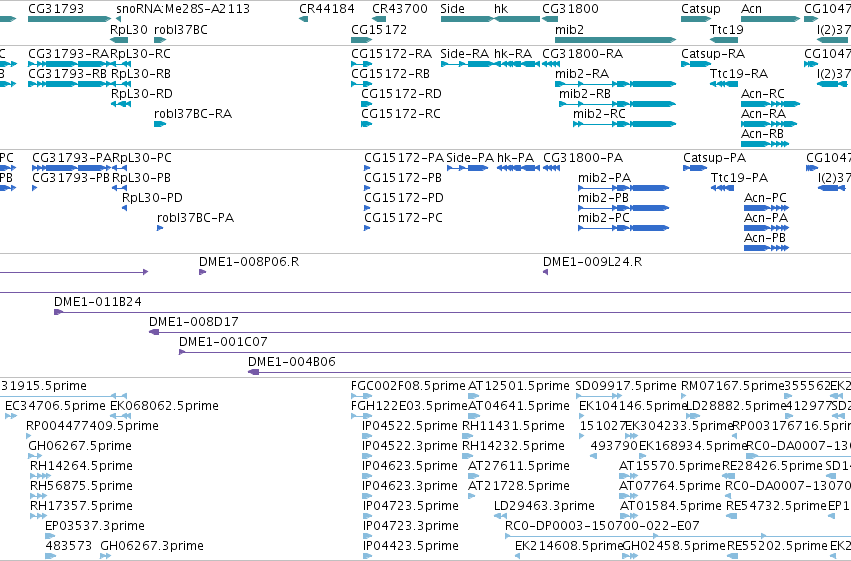Open the Ttc19-PA protein feature
This screenshot has height=561, width=851.
point(722,188)
